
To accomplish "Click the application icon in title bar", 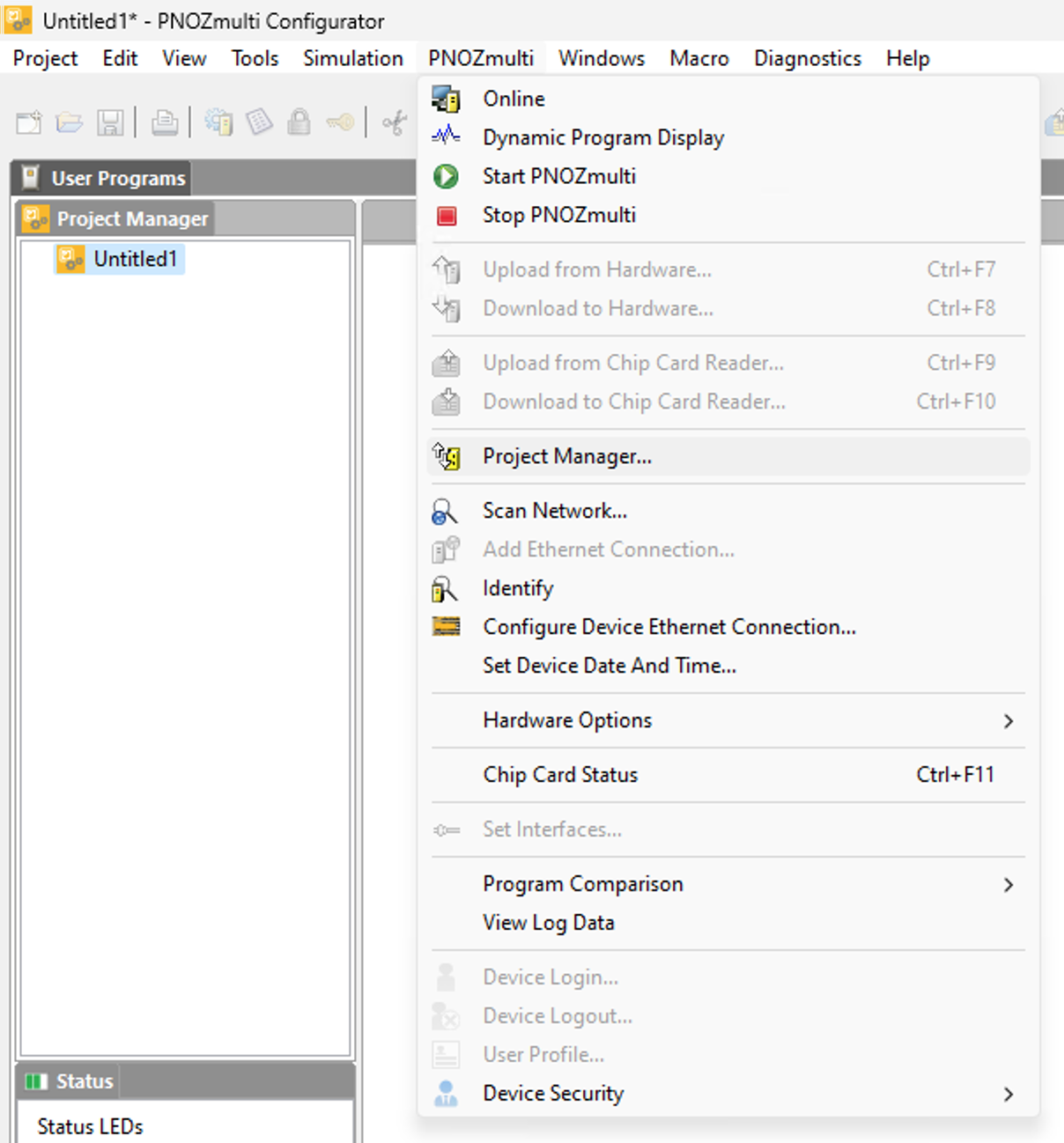I will click(x=18, y=19).
